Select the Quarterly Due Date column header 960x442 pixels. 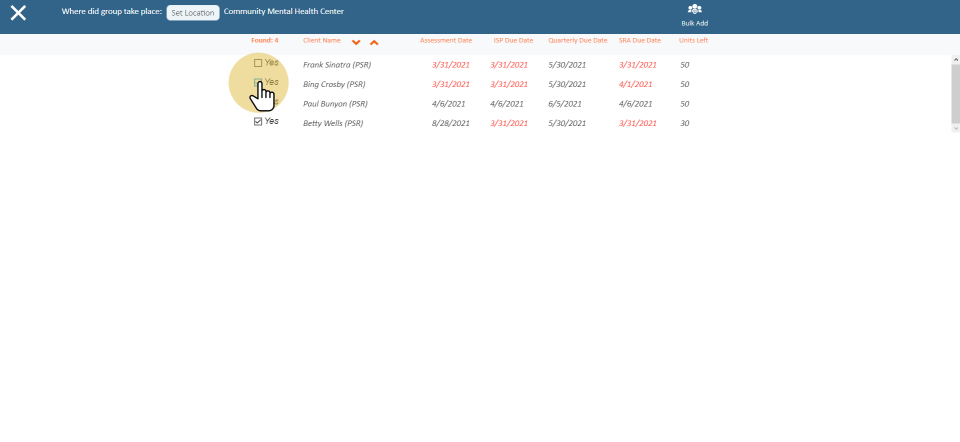click(x=577, y=41)
